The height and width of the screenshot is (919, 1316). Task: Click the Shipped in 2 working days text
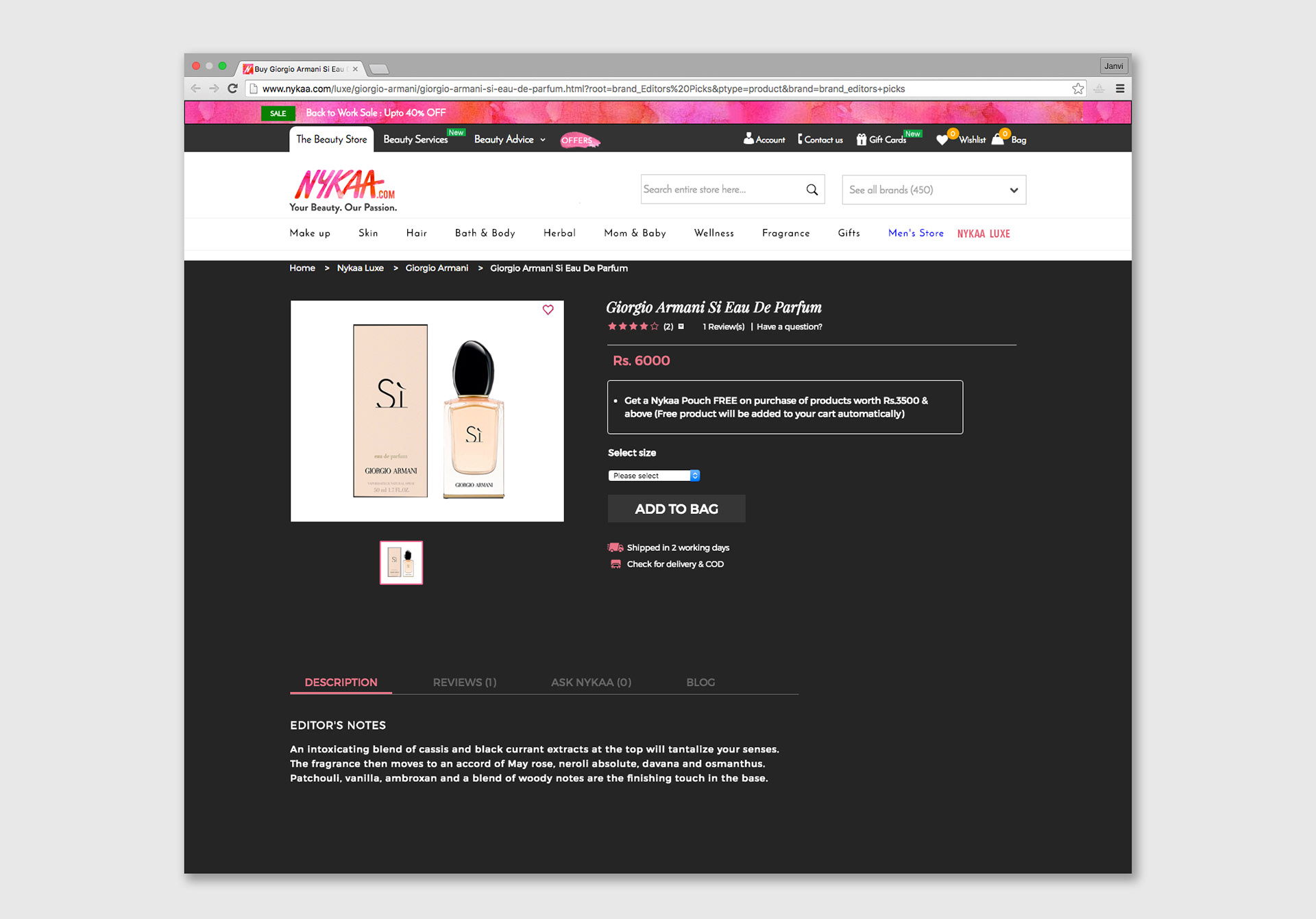678,548
